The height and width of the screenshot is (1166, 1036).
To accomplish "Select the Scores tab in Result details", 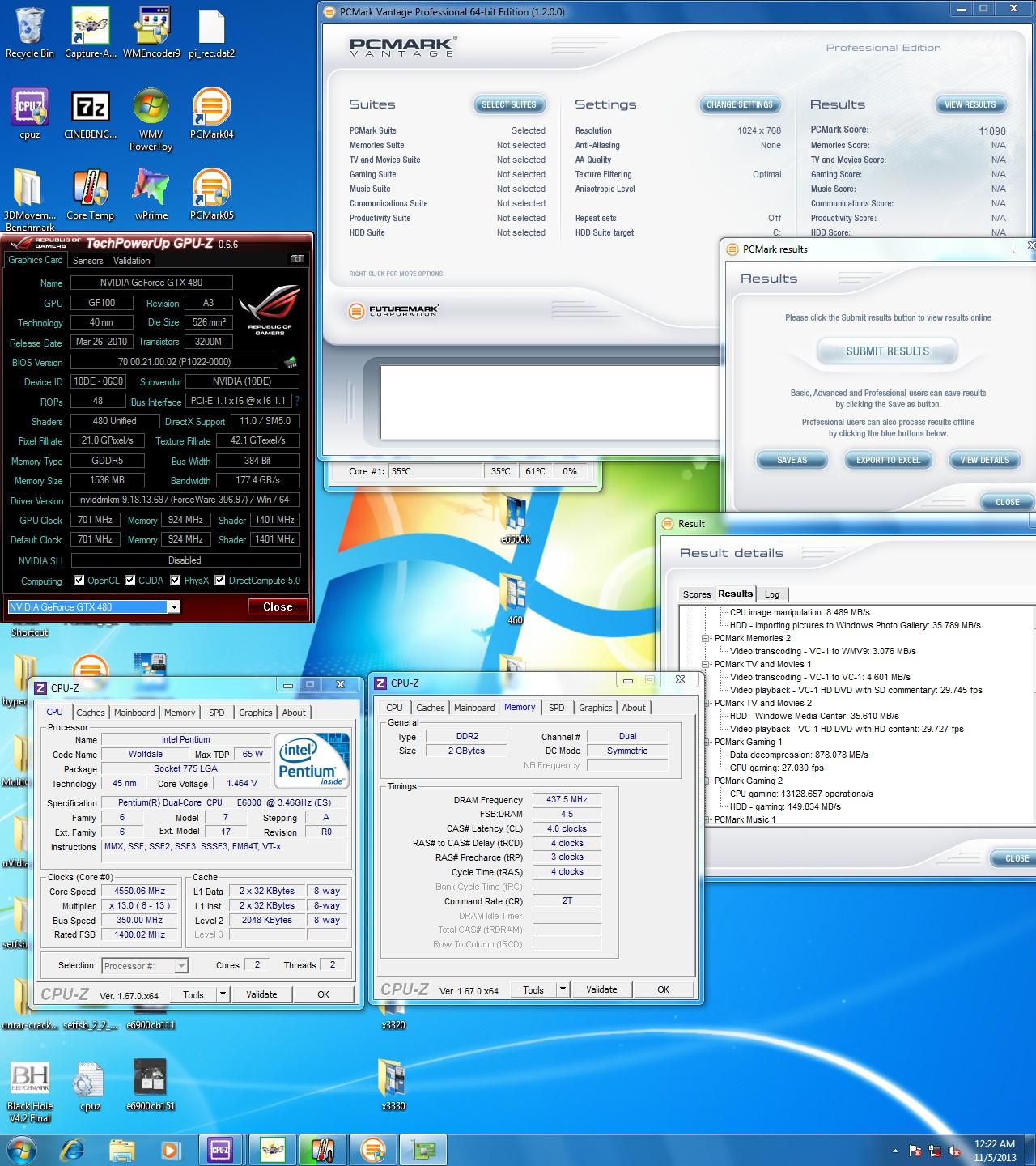I will click(697, 594).
